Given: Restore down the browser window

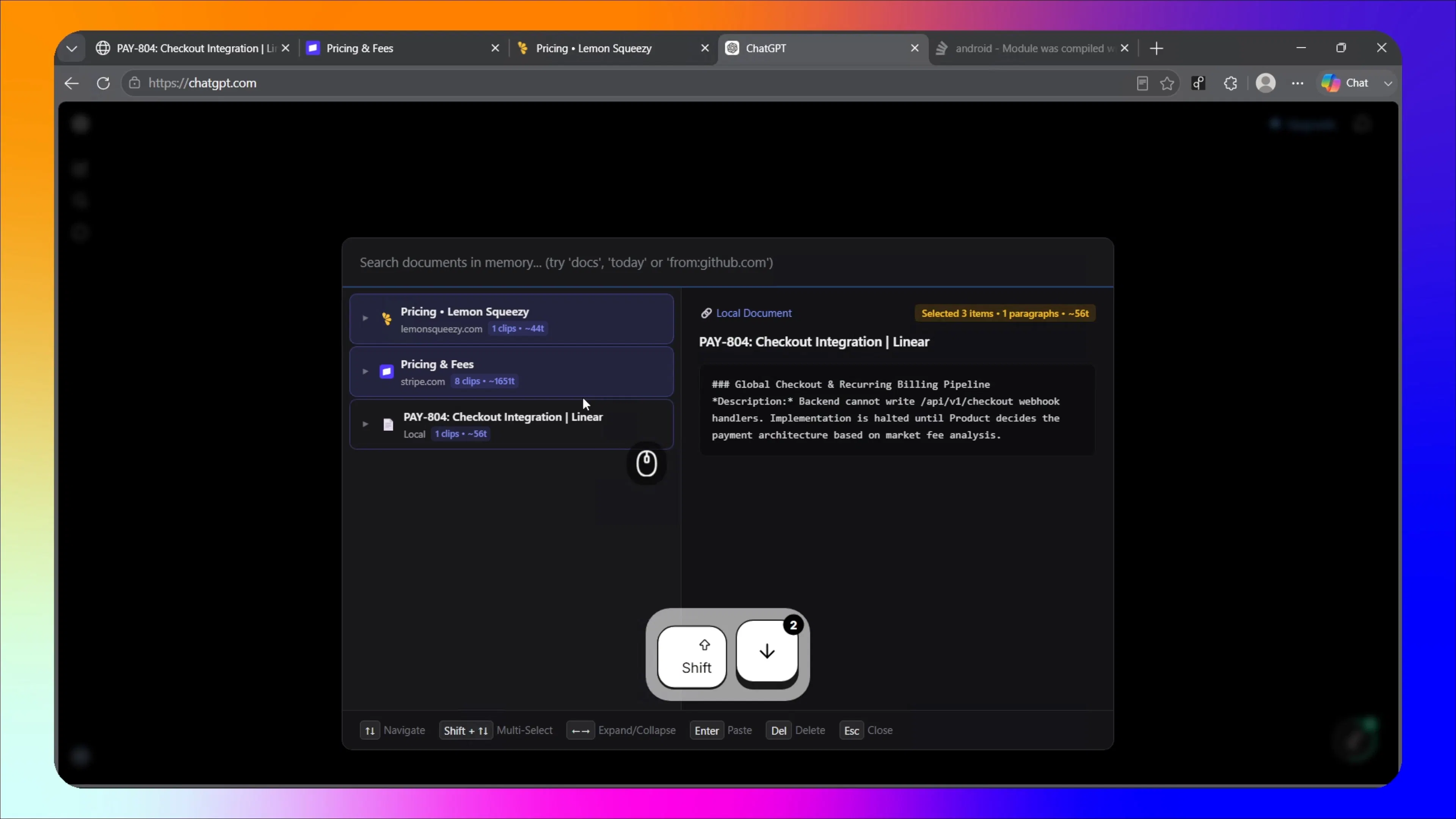Looking at the screenshot, I should pos(1341,48).
